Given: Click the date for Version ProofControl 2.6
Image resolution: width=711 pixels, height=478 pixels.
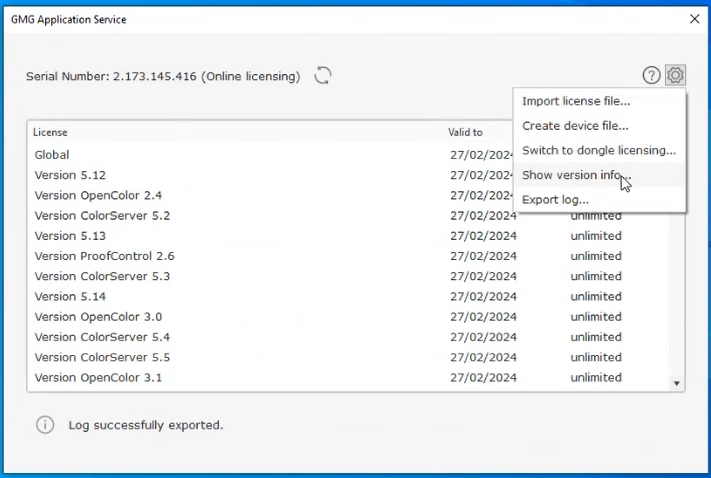Looking at the screenshot, I should (483, 256).
